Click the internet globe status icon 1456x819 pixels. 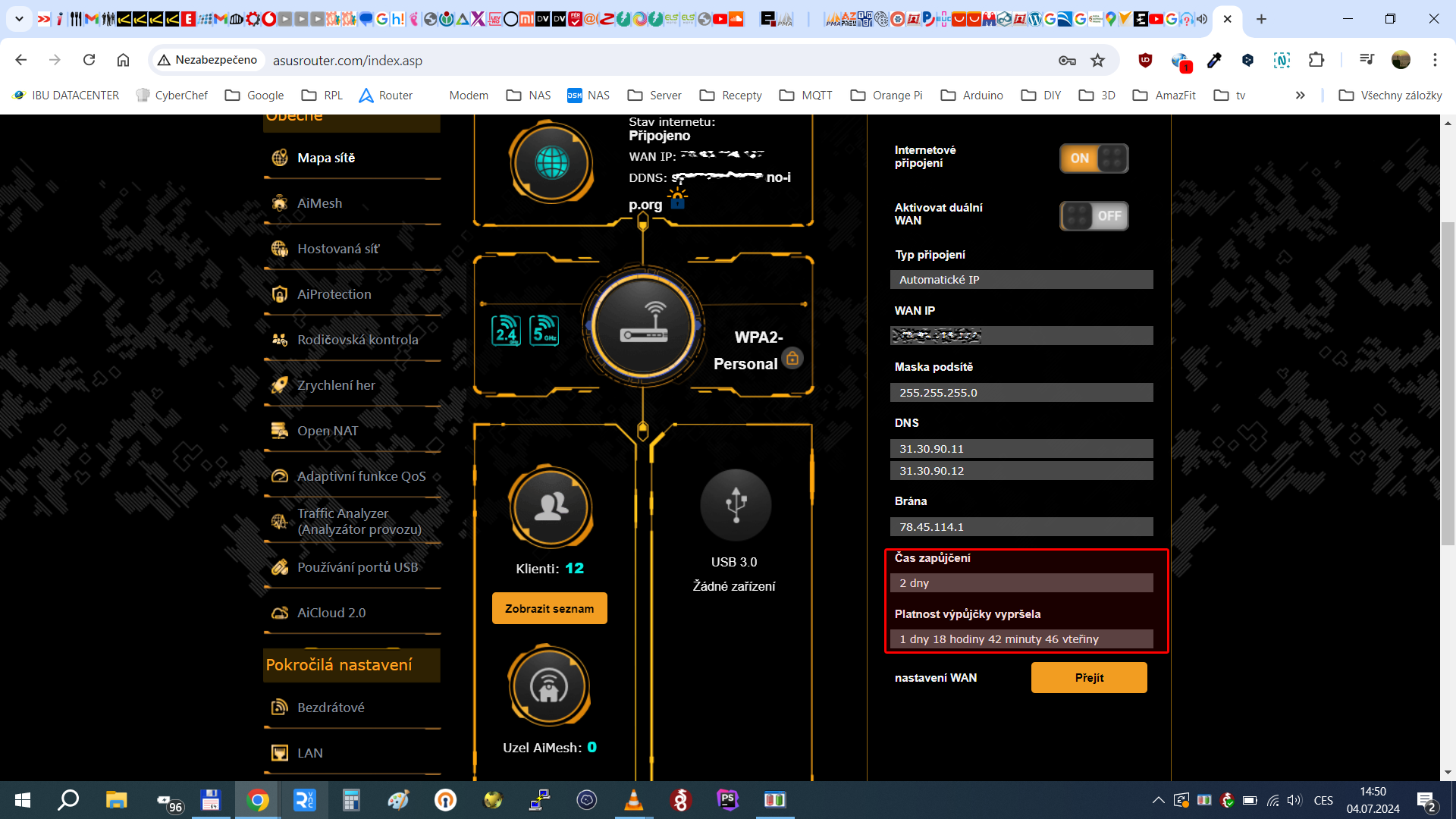551,162
